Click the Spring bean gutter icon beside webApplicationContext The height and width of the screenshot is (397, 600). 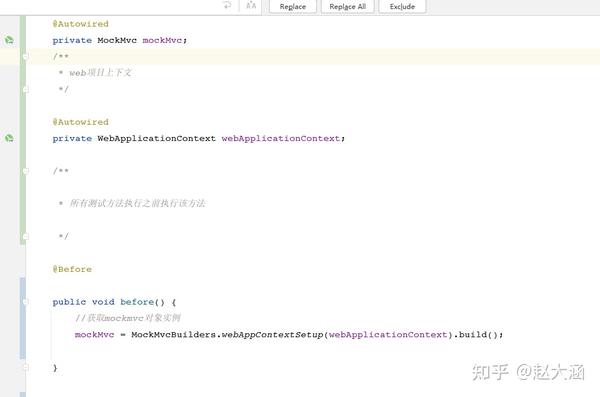[9, 138]
